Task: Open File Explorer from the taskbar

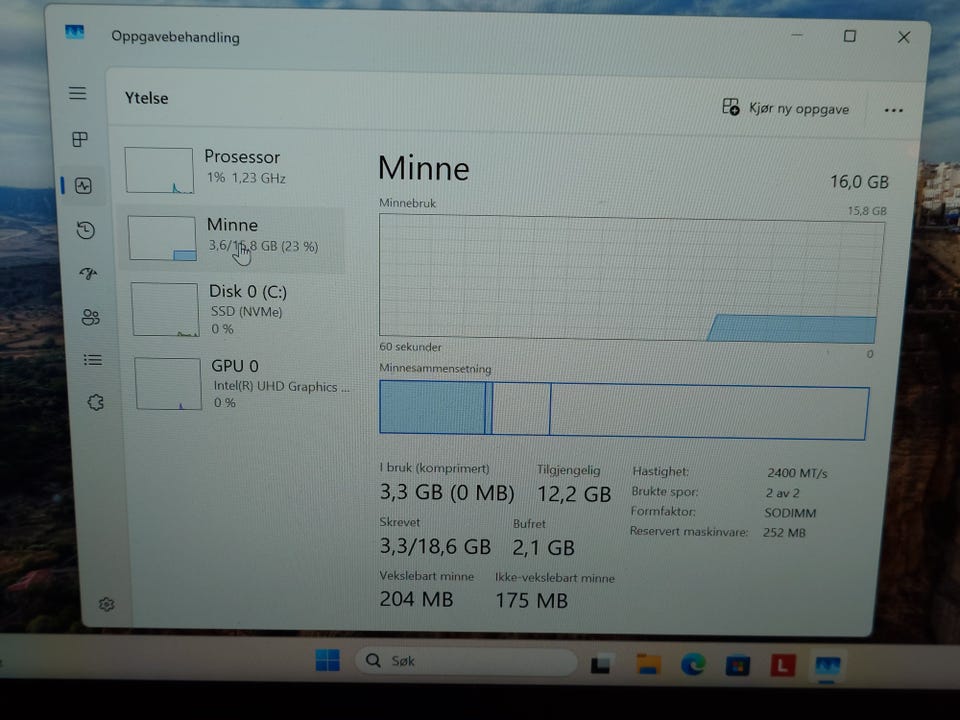Action: coord(648,664)
